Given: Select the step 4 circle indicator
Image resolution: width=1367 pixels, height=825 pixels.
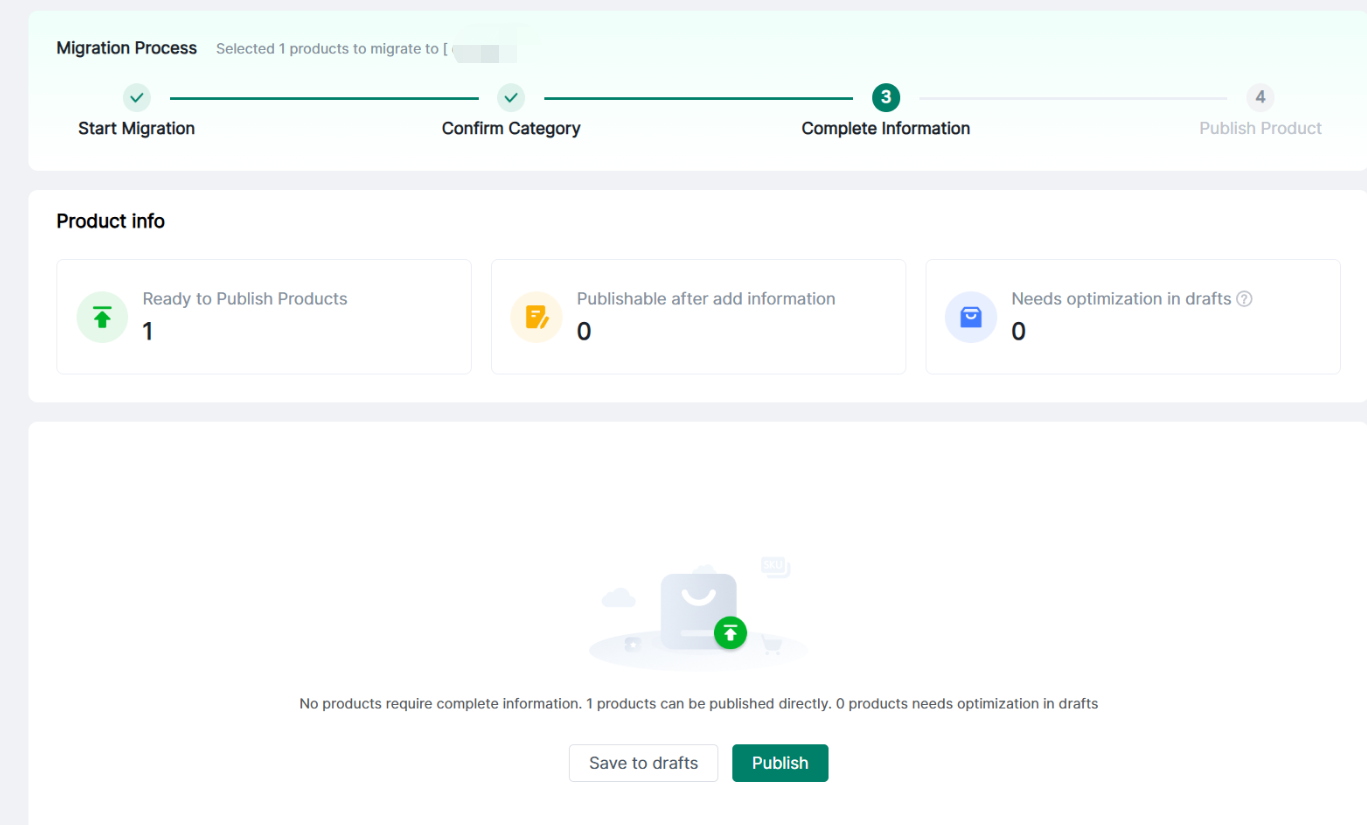Looking at the screenshot, I should 1260,98.
